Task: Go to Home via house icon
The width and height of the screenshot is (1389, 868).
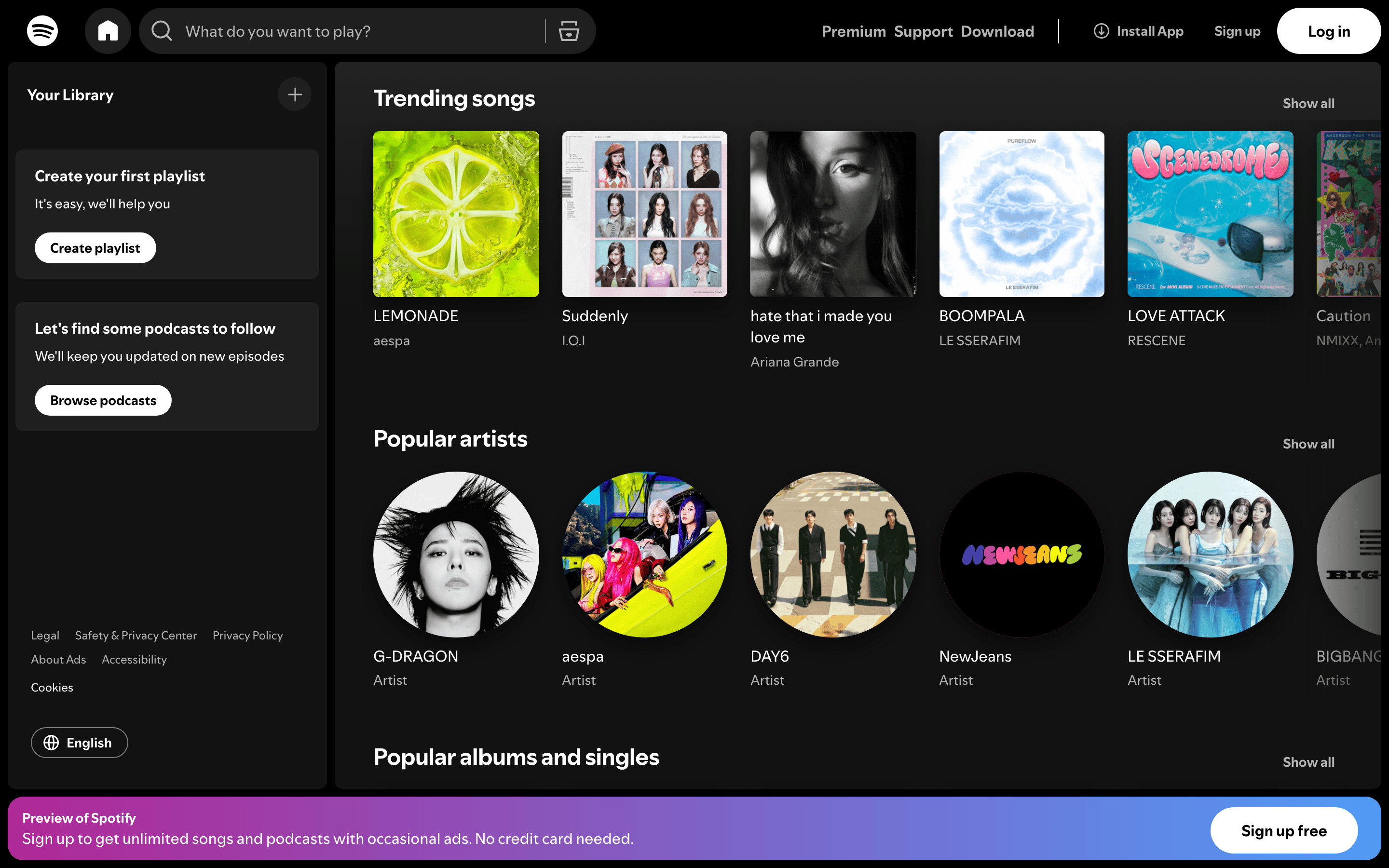Action: [108, 31]
